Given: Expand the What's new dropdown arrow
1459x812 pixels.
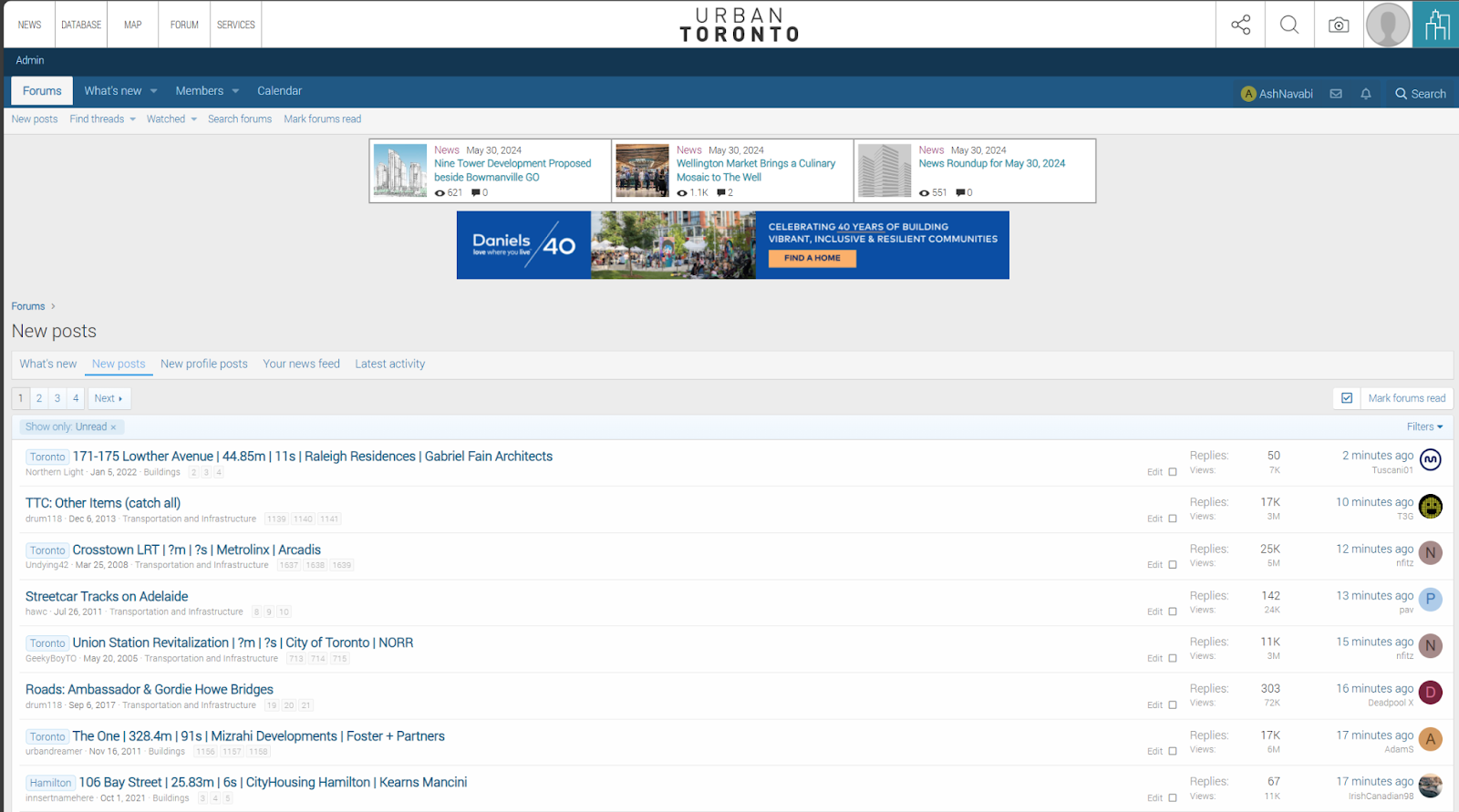Looking at the screenshot, I should (153, 91).
